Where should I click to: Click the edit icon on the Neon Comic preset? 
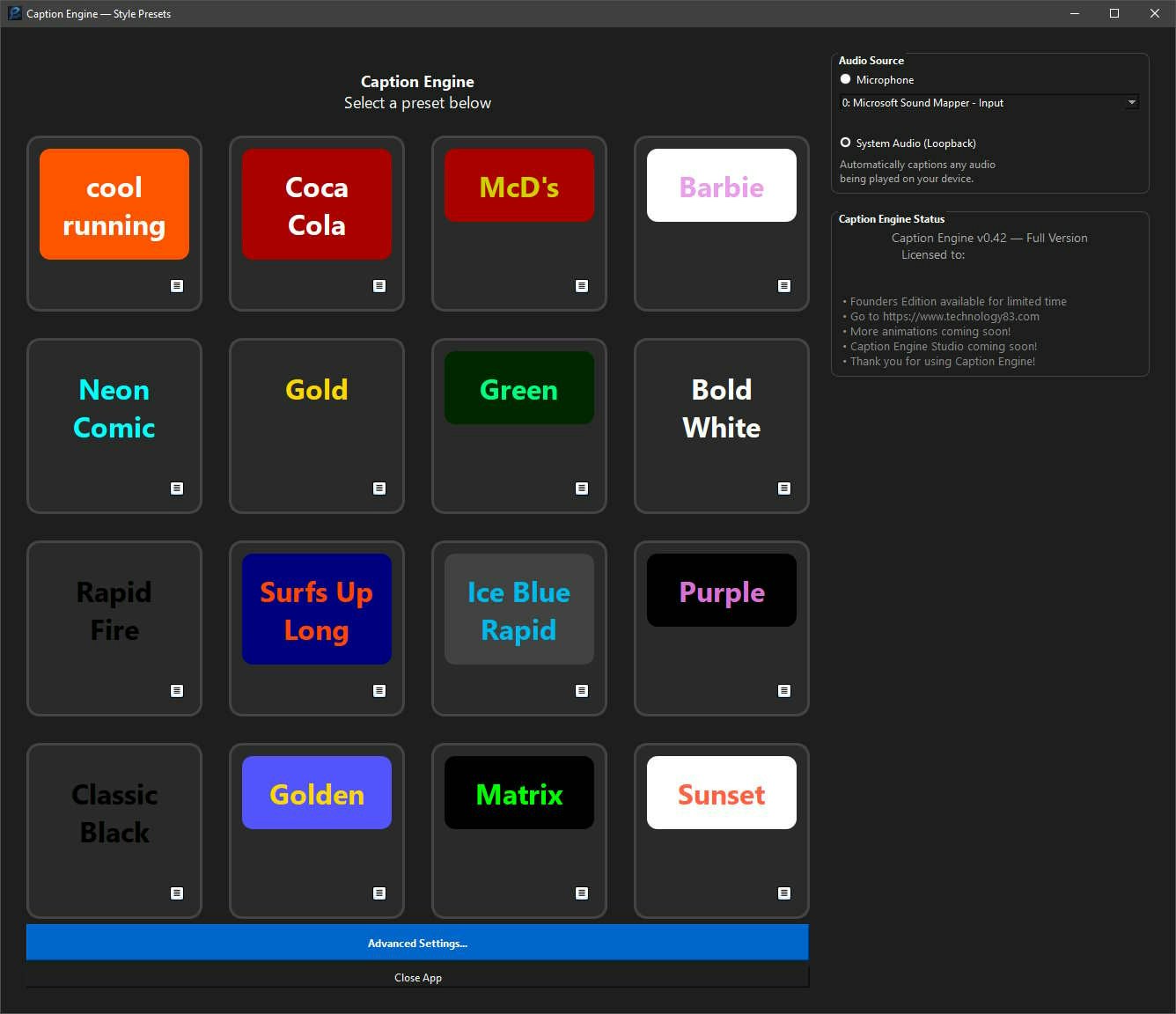point(177,488)
